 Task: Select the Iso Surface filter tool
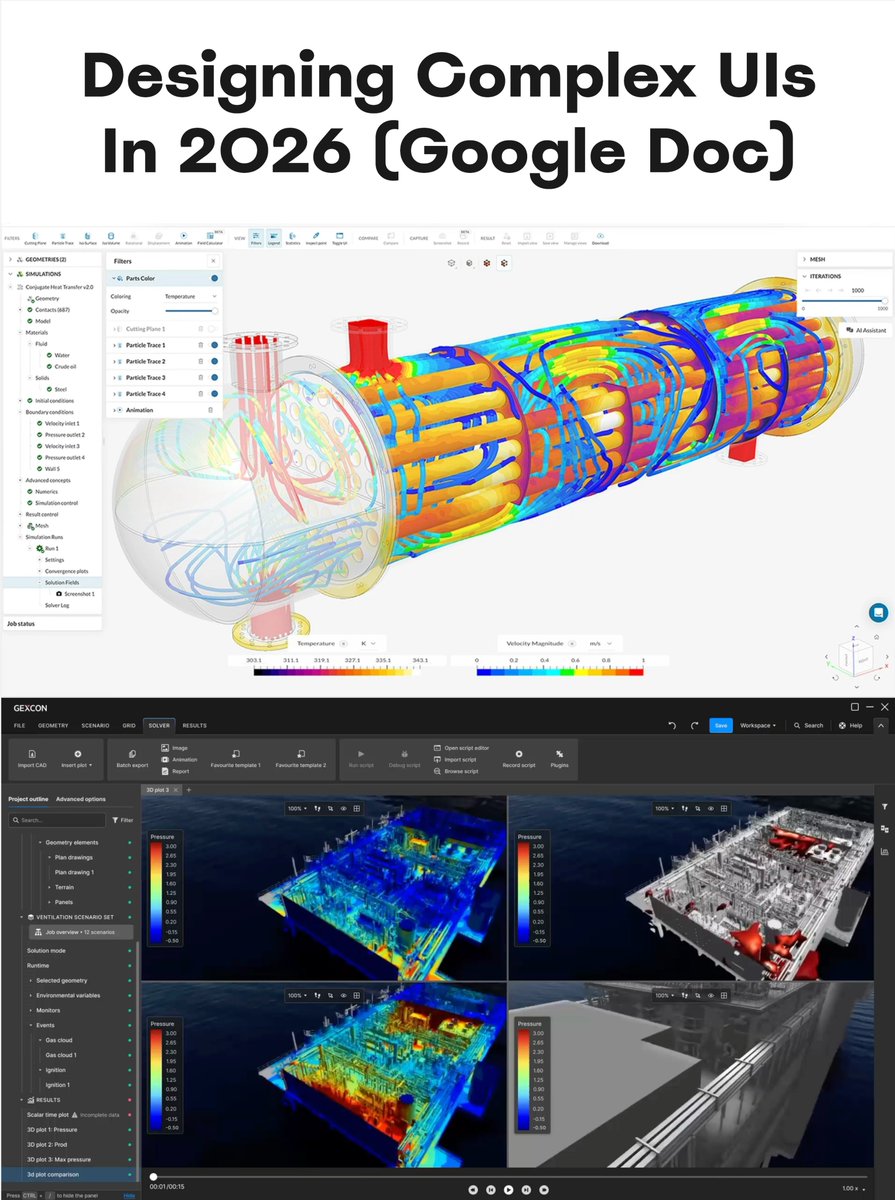pyautogui.click(x=87, y=239)
